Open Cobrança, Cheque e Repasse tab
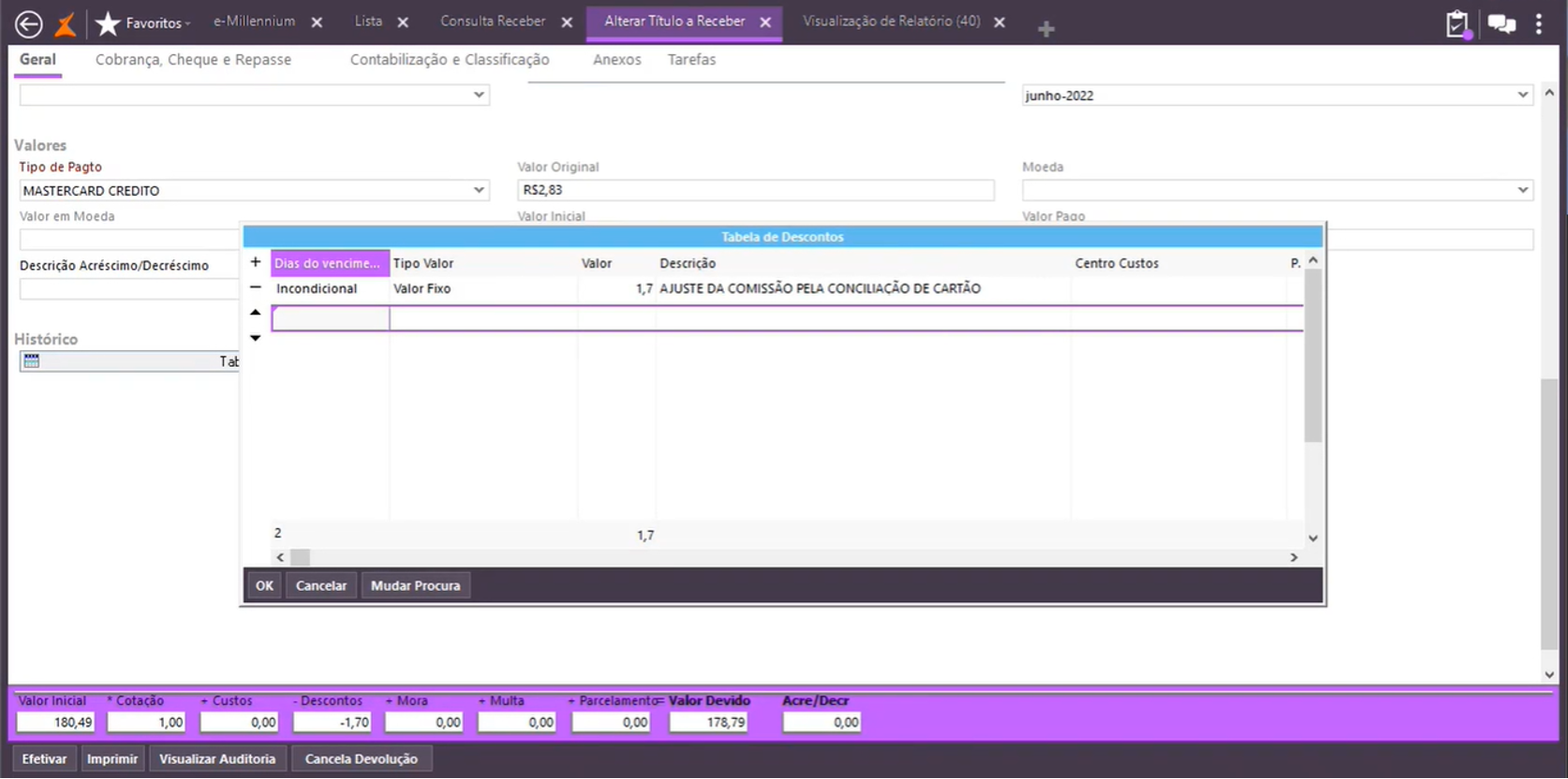This screenshot has height=779, width=1568. point(193,60)
